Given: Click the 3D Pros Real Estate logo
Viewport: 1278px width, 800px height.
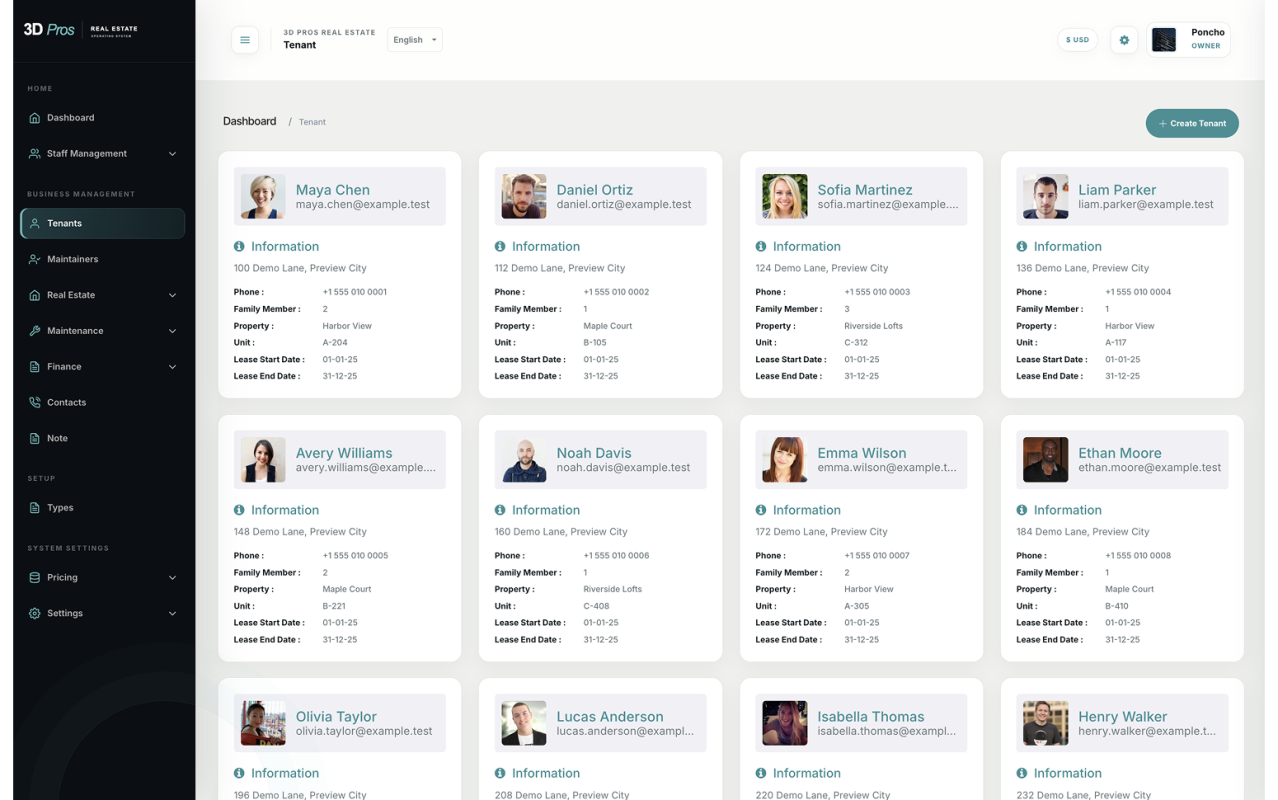Looking at the screenshot, I should (81, 30).
